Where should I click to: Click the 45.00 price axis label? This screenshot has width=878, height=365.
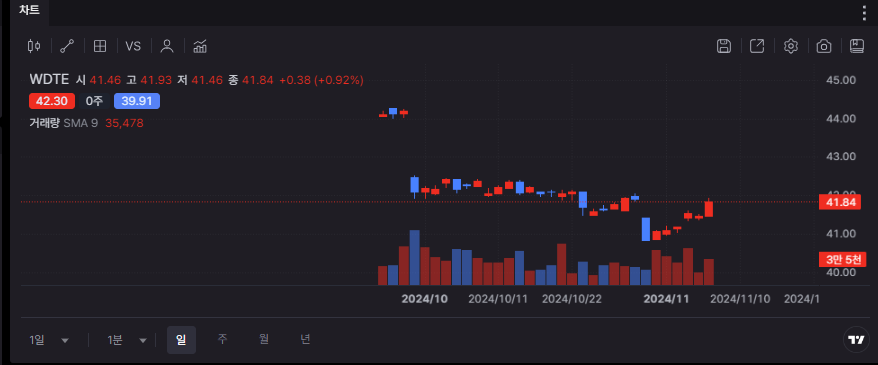click(x=841, y=80)
